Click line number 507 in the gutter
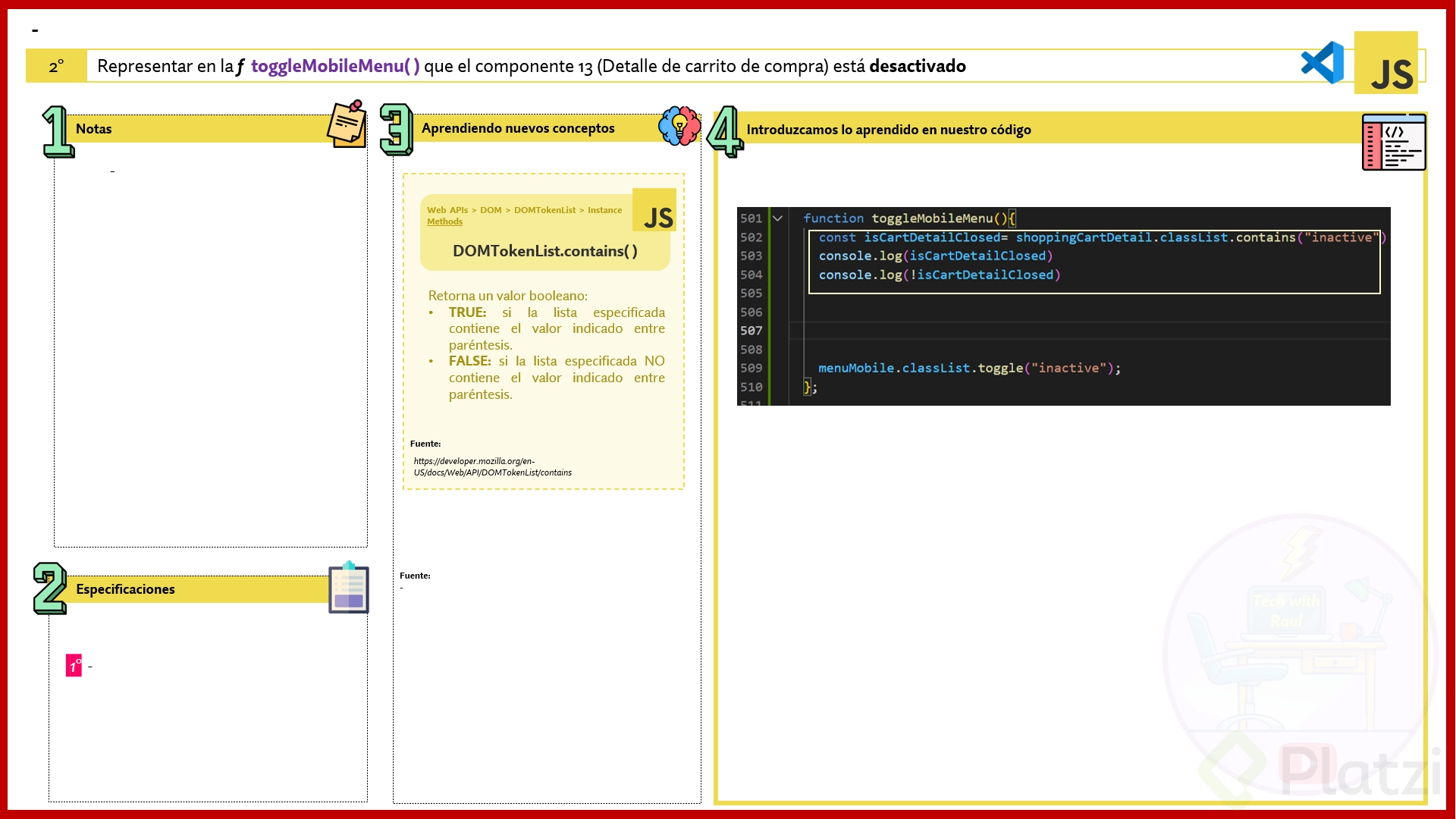The height and width of the screenshot is (819, 1456). pyautogui.click(x=751, y=331)
